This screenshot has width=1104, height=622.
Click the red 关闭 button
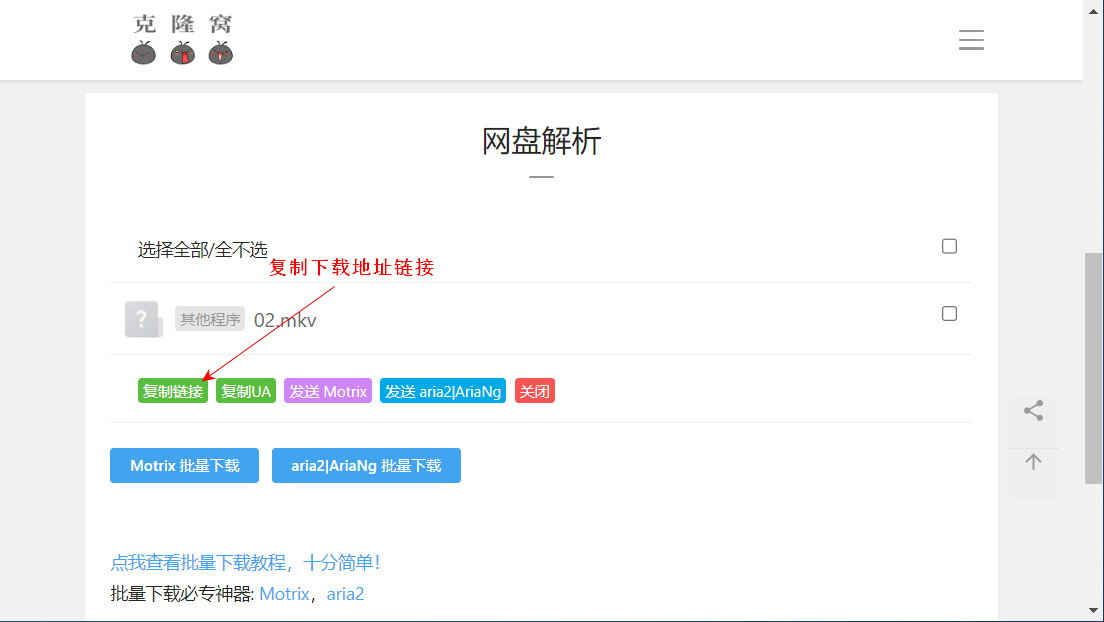[534, 391]
